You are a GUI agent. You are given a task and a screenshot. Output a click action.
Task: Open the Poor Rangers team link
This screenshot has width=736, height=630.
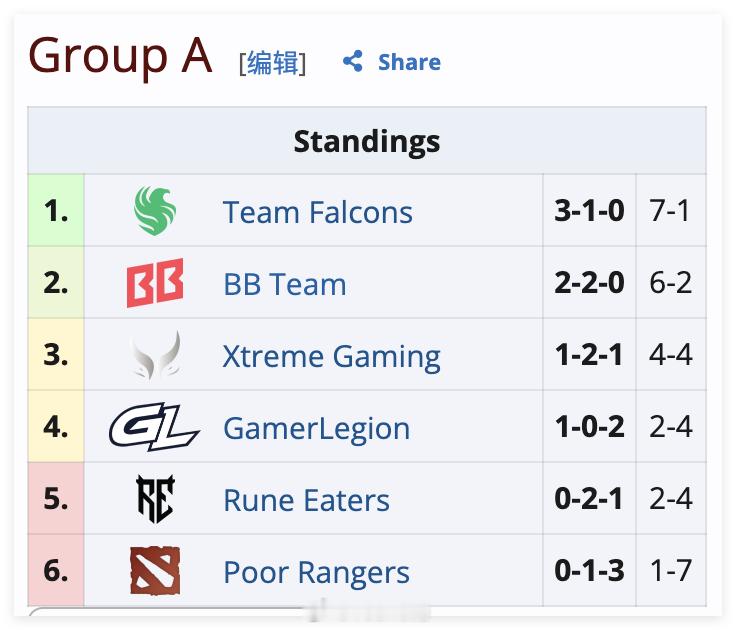coord(317,572)
